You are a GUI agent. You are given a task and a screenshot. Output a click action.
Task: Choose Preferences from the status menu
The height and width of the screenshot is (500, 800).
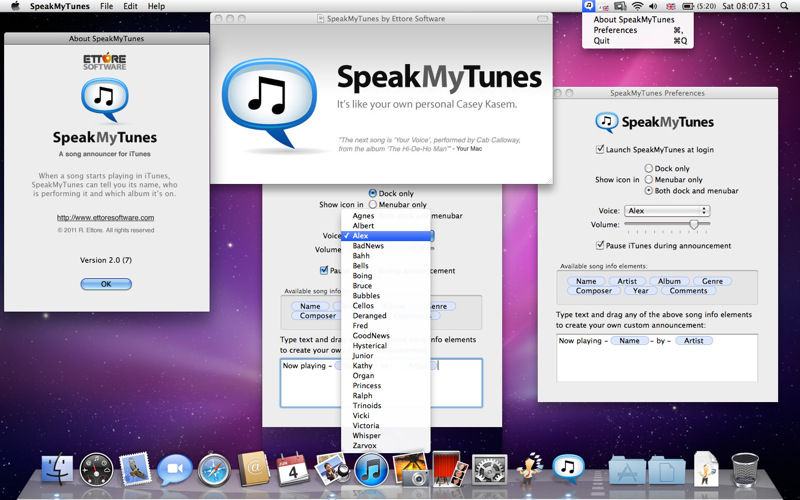(x=638, y=30)
